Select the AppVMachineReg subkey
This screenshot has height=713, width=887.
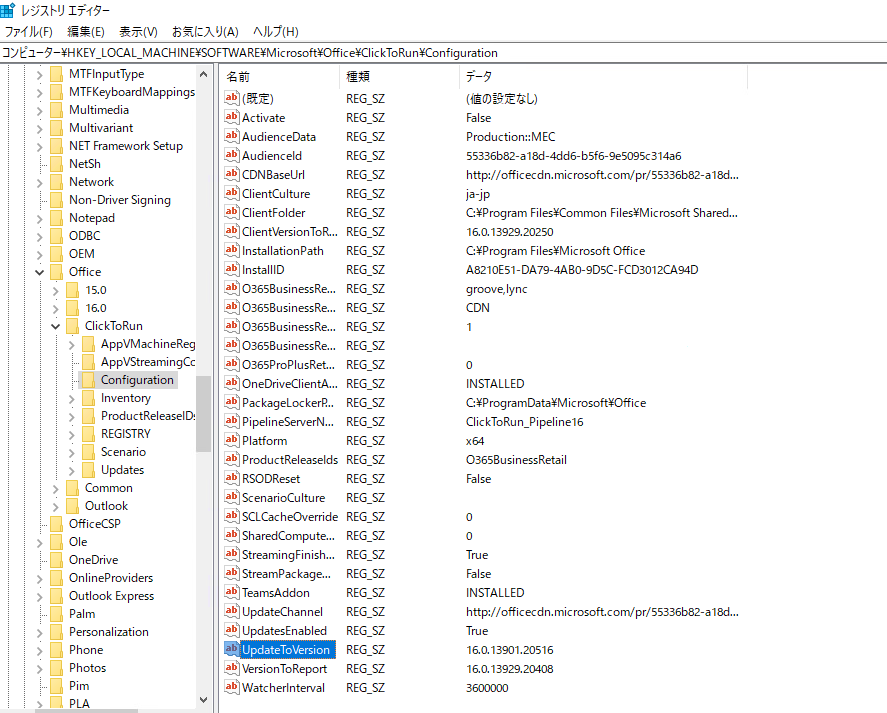148,343
